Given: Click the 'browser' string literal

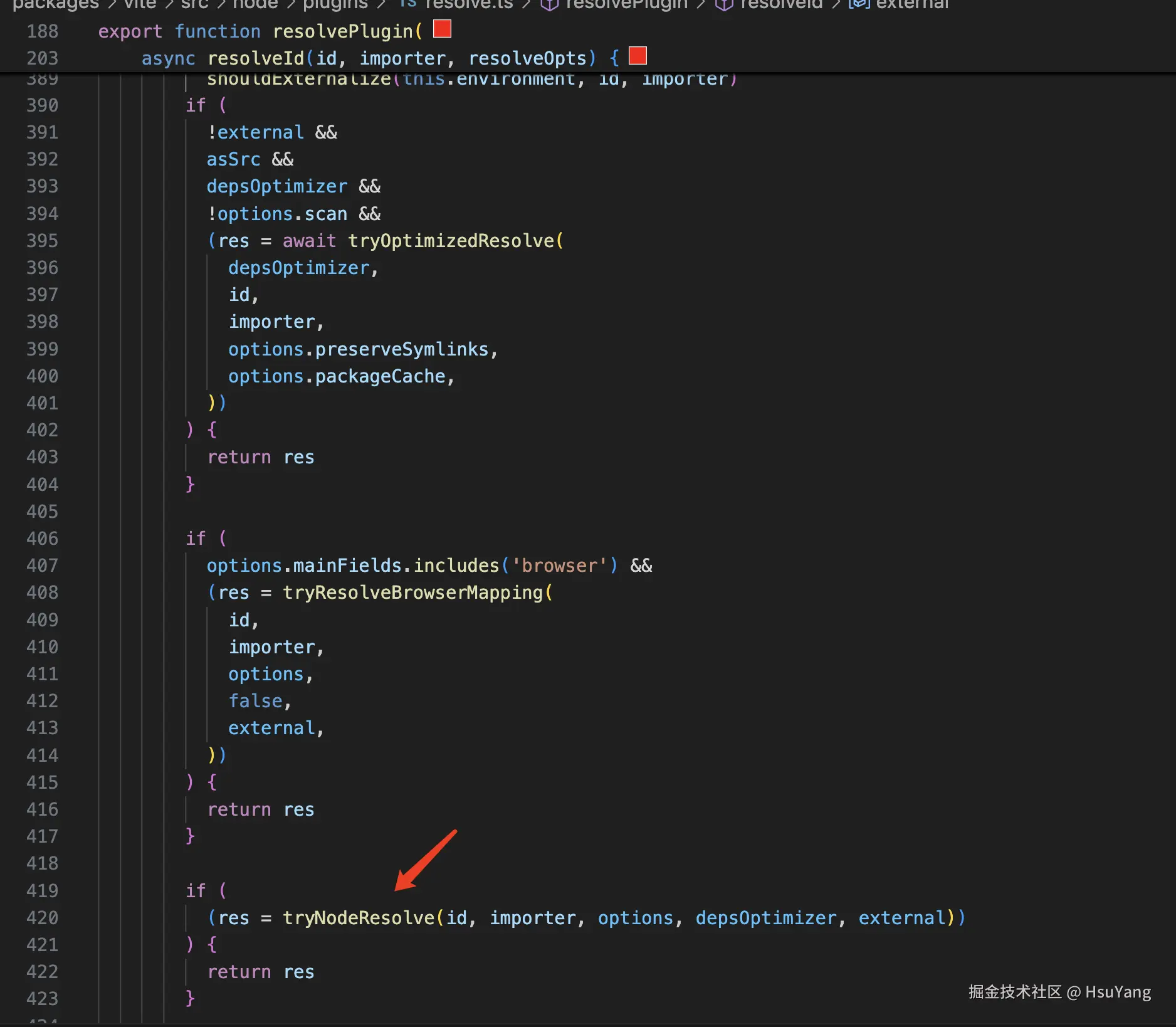Looking at the screenshot, I should 560,566.
